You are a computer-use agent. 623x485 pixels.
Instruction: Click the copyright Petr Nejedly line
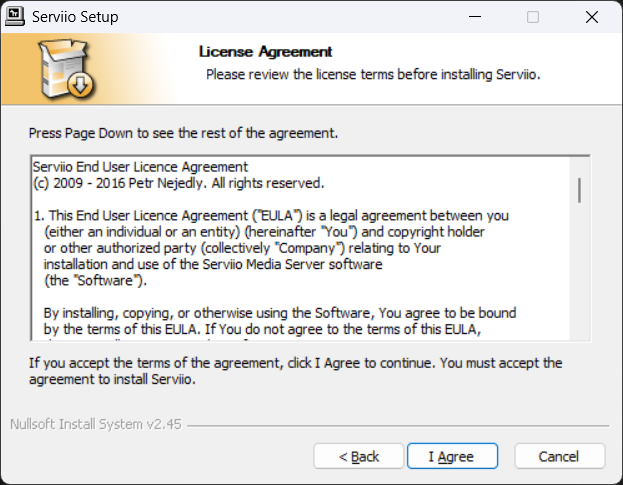[178, 183]
